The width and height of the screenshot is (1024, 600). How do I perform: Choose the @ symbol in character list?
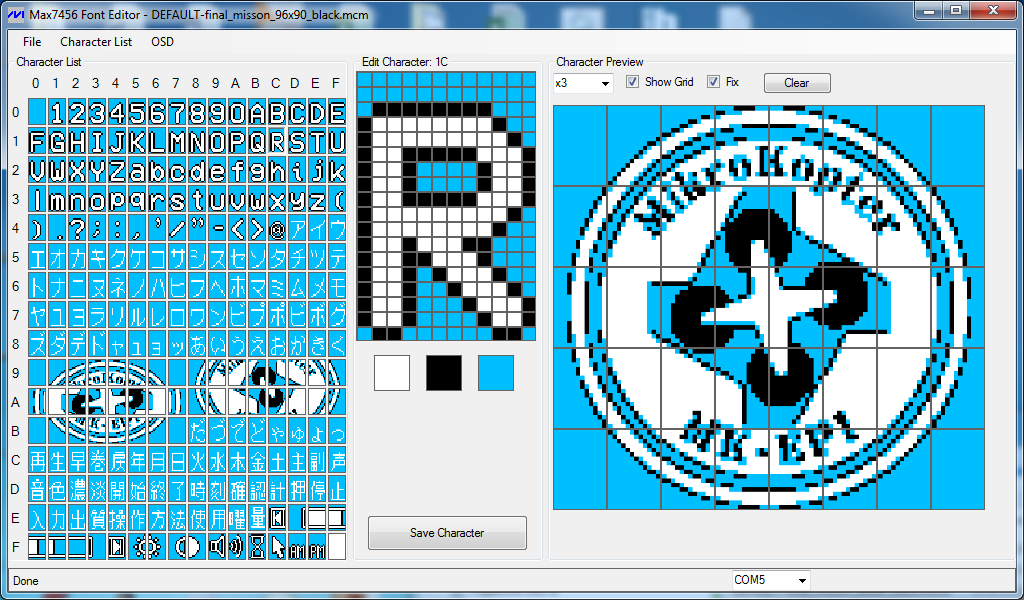[x=277, y=228]
